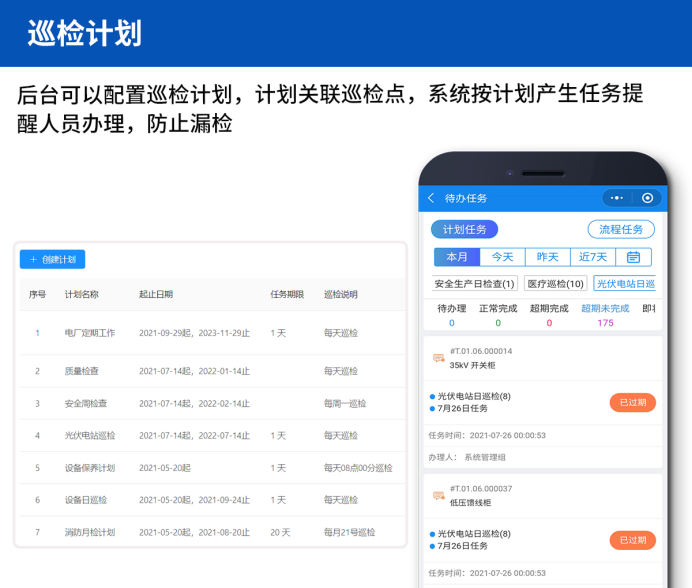Open the 电厂定期工作 plan row
Image resolution: width=692 pixels, height=588 pixels.
click(x=90, y=333)
